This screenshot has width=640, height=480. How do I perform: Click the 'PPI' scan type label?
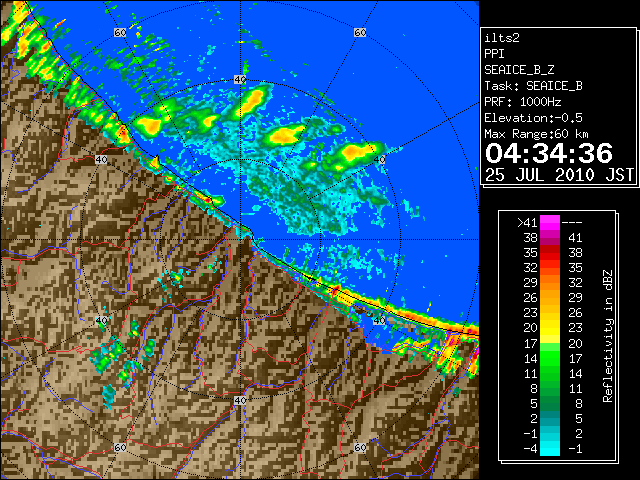494,54
